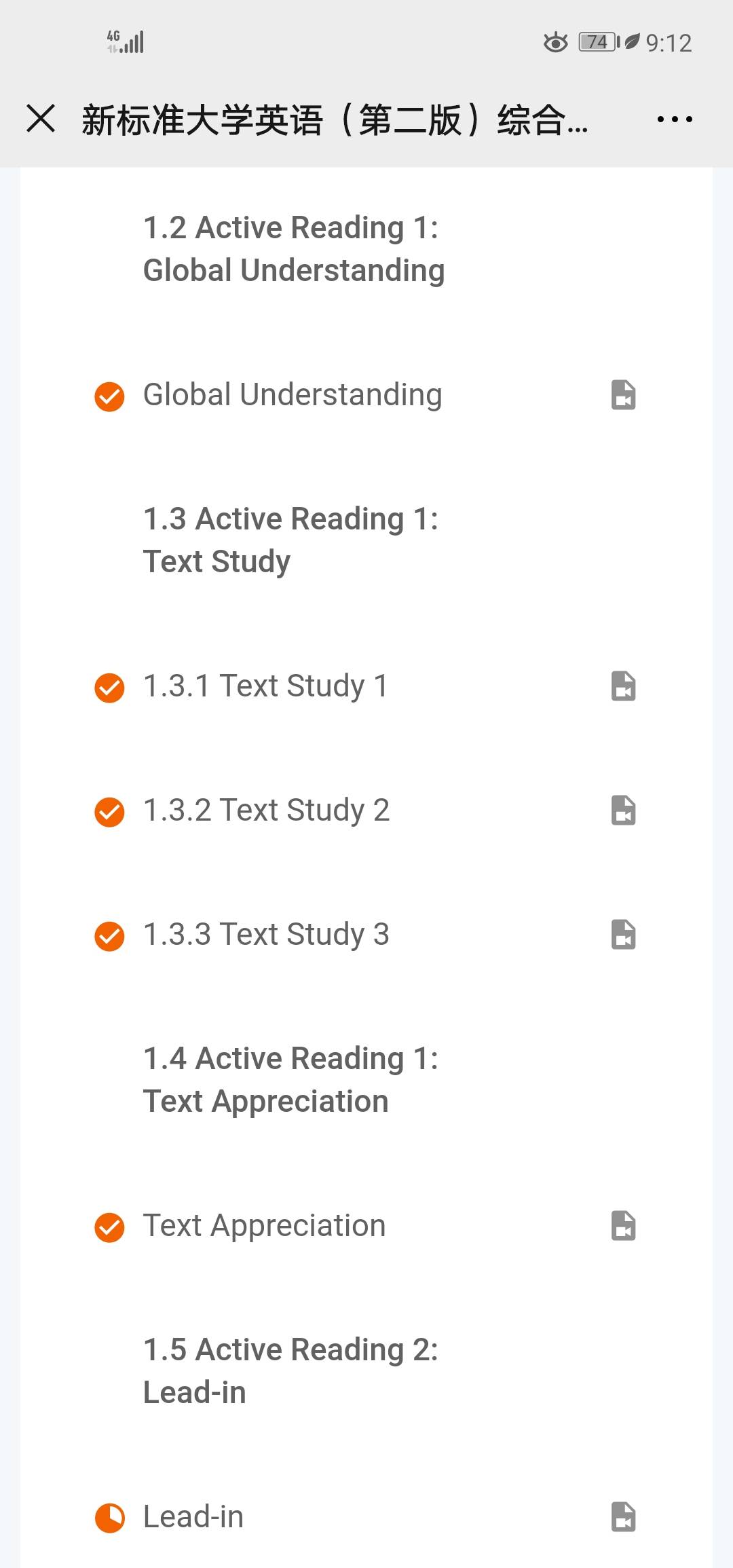Click completed checkmark for Text Appreciation

point(109,1227)
